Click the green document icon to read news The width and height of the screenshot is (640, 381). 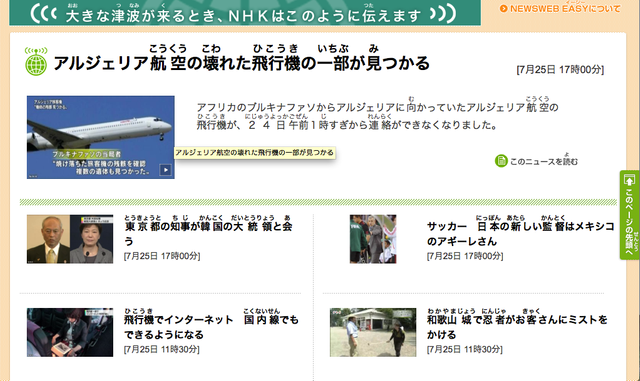[501, 161]
